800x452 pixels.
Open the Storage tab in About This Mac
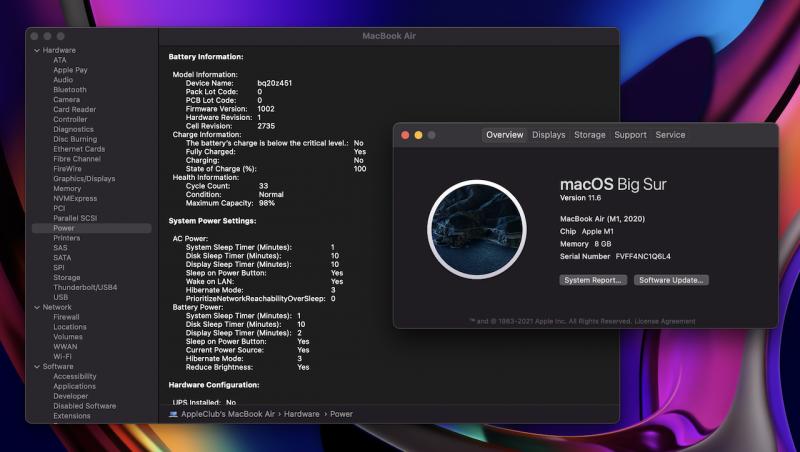[x=590, y=135]
